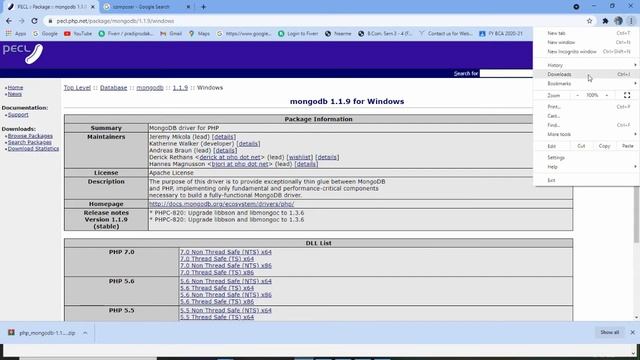
Task: Open Derick Rethans wishlist link
Action: point(300,158)
